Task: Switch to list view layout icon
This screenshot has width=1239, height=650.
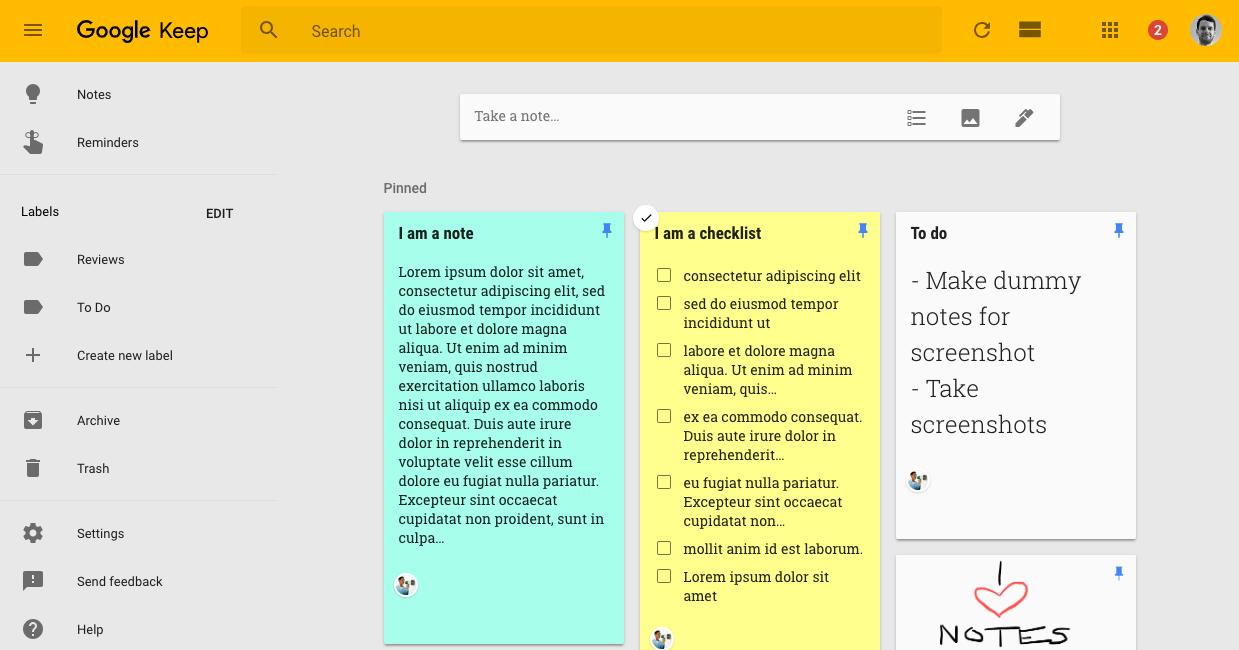Action: [x=1030, y=30]
